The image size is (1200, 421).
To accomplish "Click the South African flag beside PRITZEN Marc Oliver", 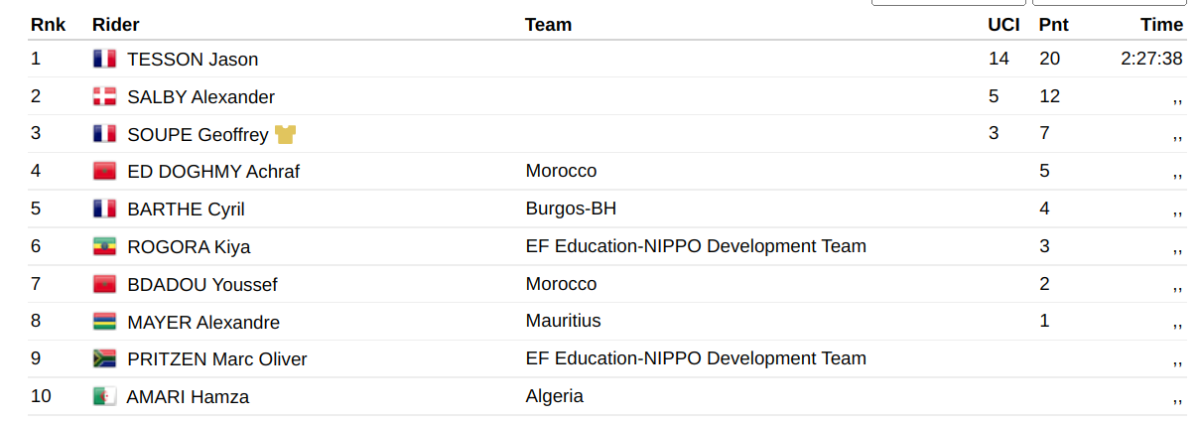I will 104,359.
